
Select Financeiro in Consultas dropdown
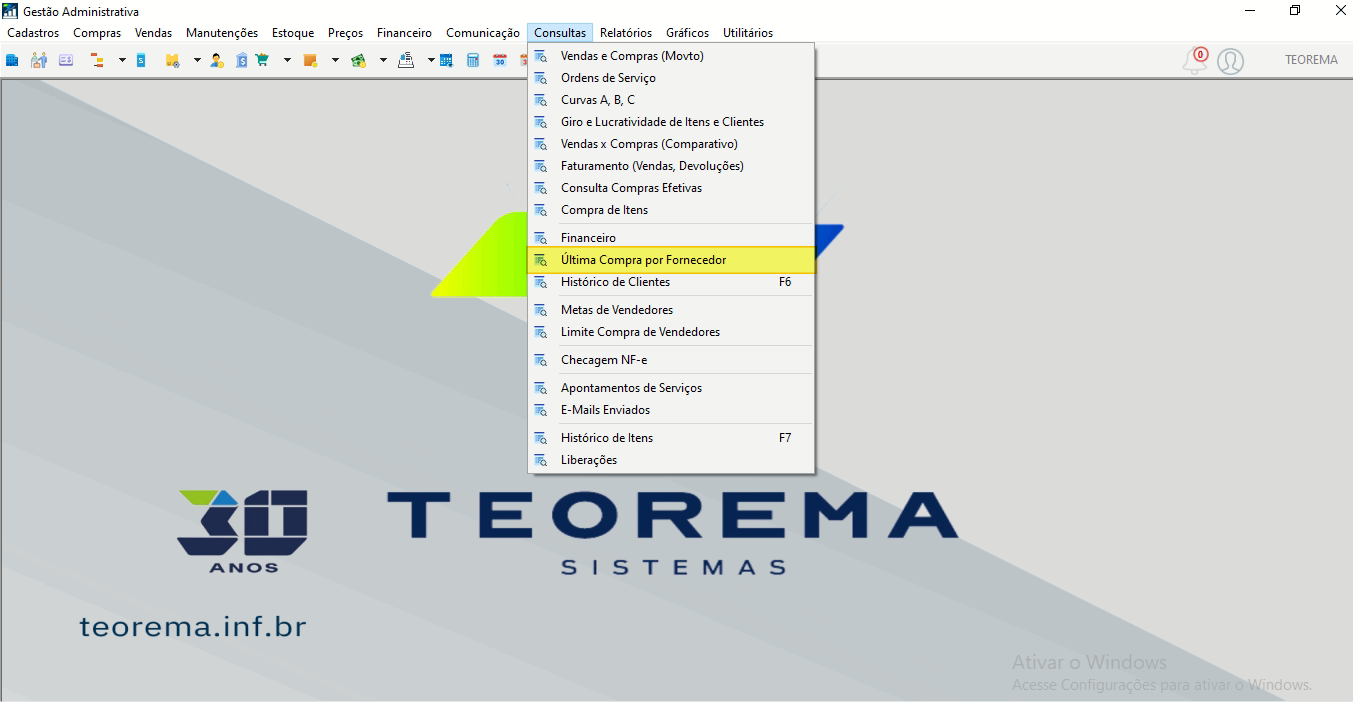672,238
